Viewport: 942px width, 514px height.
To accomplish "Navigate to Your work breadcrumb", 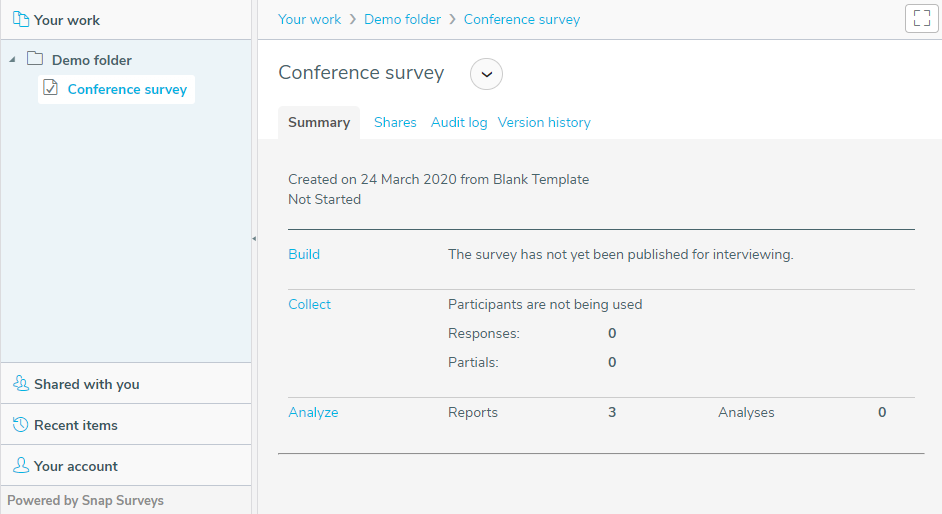I will 309,19.
